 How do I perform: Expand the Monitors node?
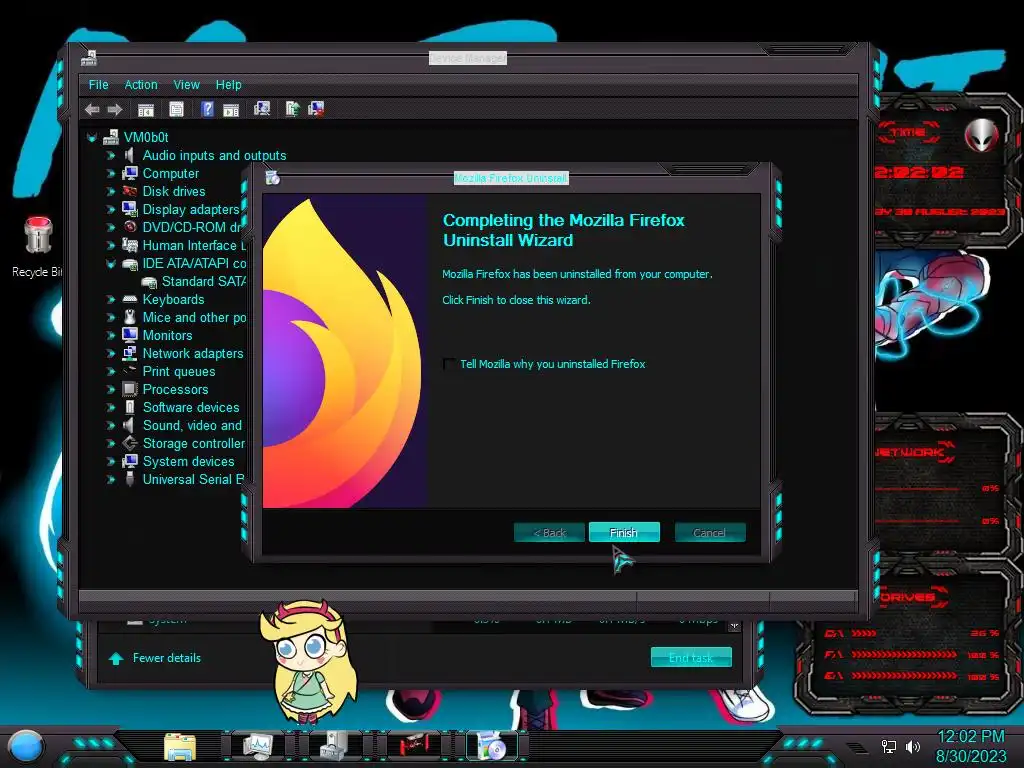[110, 336]
